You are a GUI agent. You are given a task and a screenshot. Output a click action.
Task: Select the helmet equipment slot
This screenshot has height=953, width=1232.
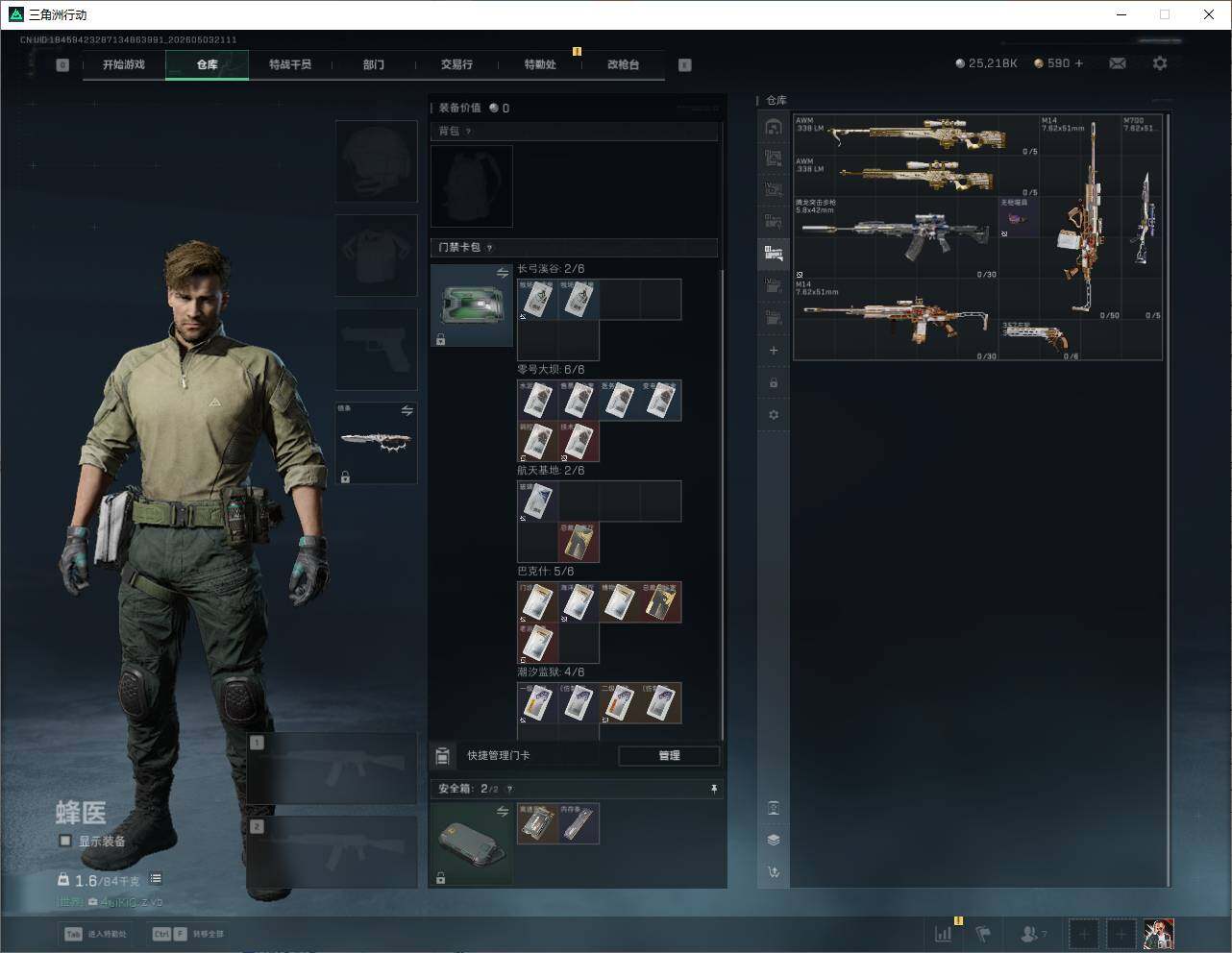376,160
